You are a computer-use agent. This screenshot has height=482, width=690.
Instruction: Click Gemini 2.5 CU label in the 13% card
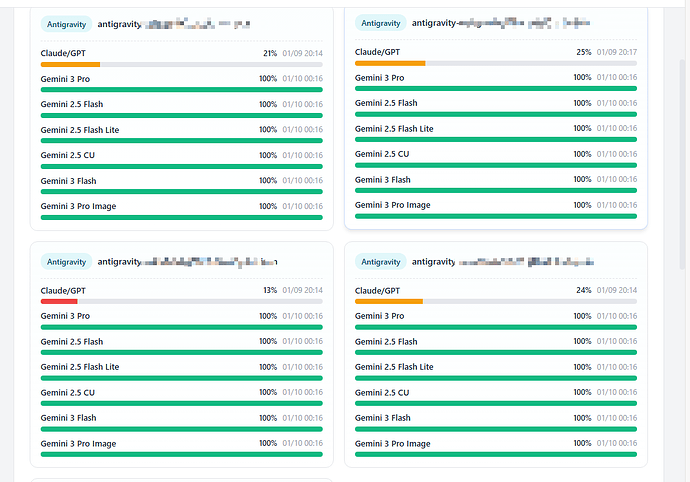click(x=67, y=393)
